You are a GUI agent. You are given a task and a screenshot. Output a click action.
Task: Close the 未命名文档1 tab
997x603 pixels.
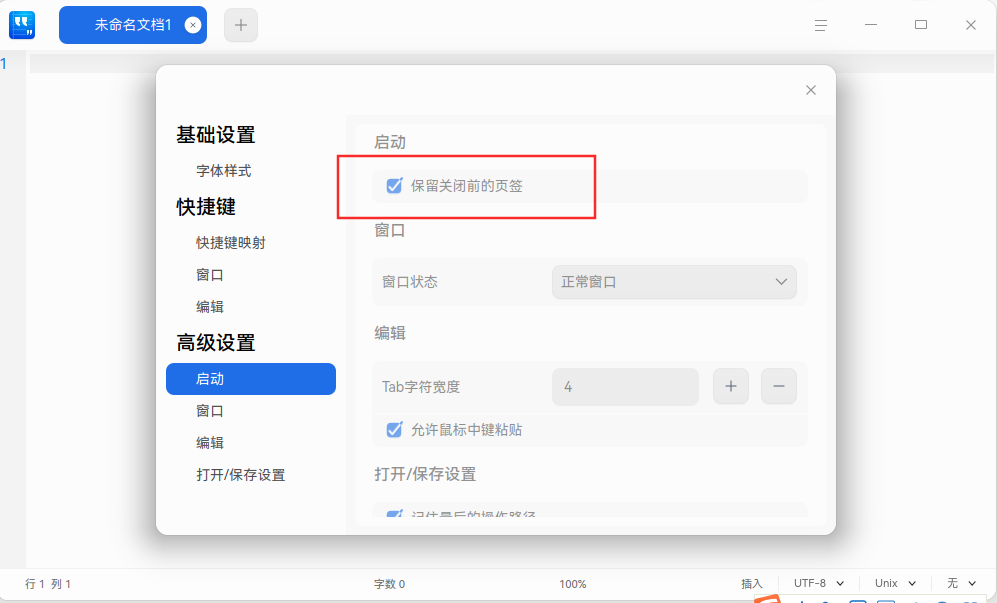click(193, 25)
